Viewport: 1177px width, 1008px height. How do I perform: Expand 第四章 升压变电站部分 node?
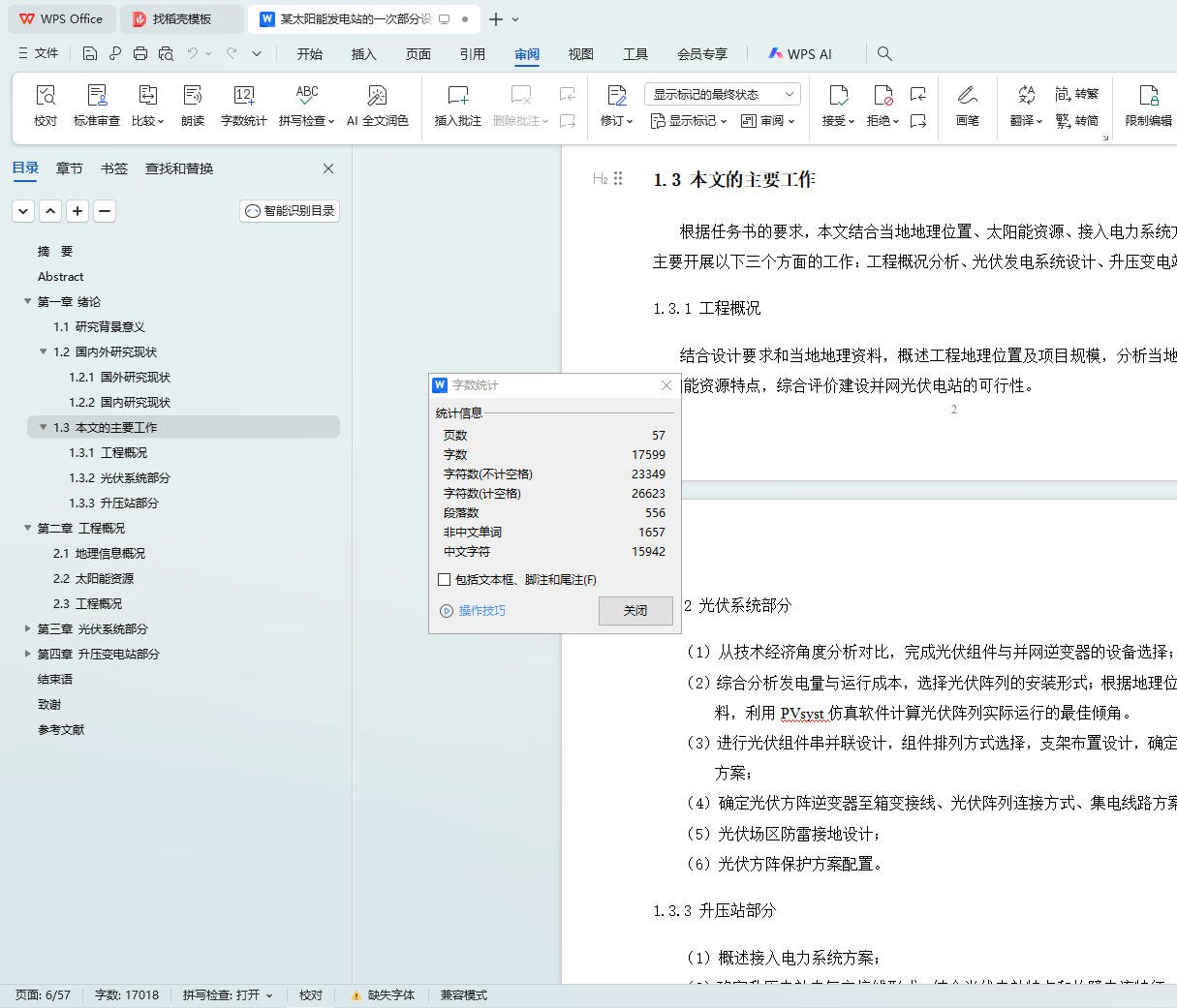pyautogui.click(x=27, y=655)
